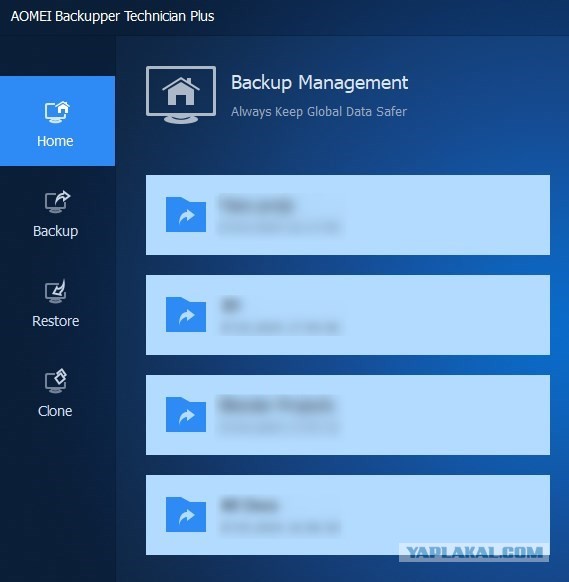Click 'Always Keep Global Data Safer' subtitle
The height and width of the screenshot is (582, 569).
319,112
